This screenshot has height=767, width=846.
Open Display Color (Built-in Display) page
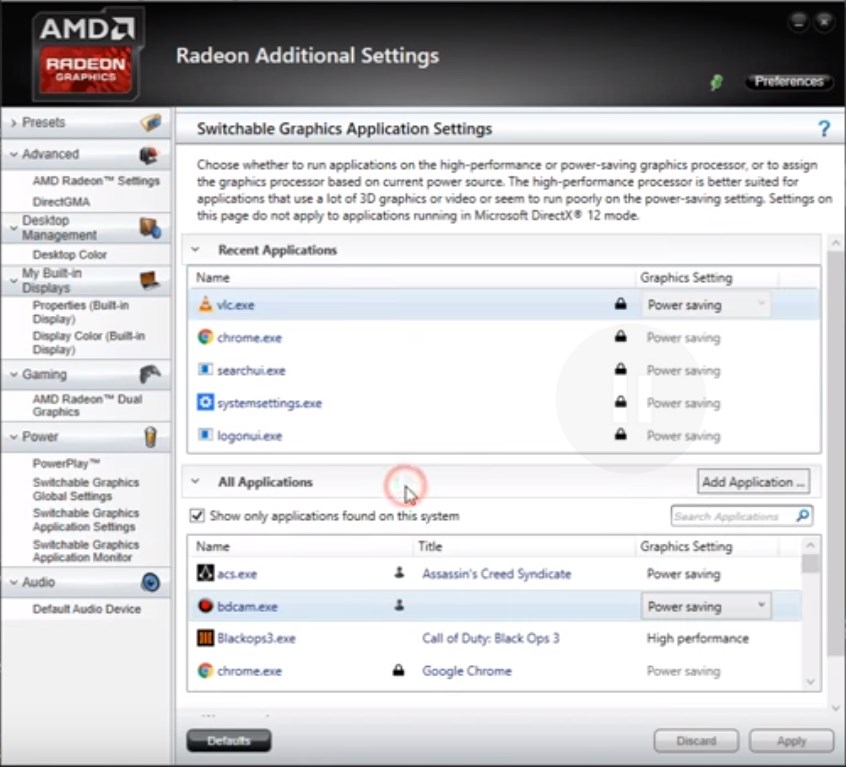click(x=88, y=343)
